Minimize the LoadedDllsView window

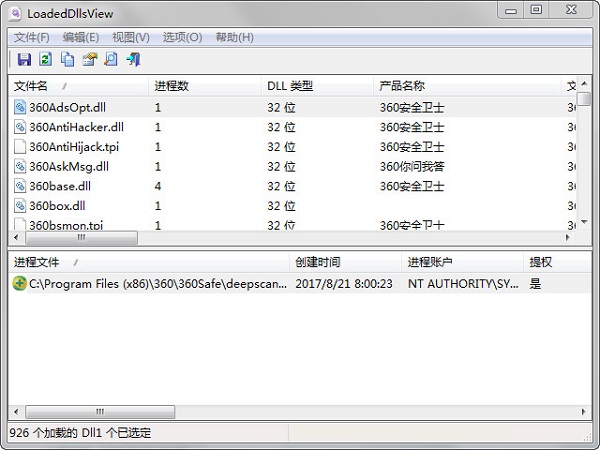(511, 10)
